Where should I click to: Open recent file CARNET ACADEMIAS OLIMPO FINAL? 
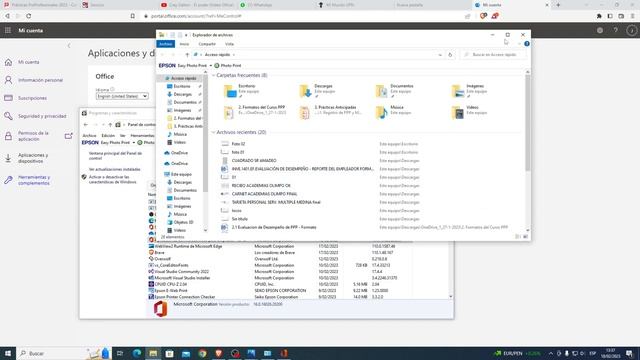coord(264,194)
